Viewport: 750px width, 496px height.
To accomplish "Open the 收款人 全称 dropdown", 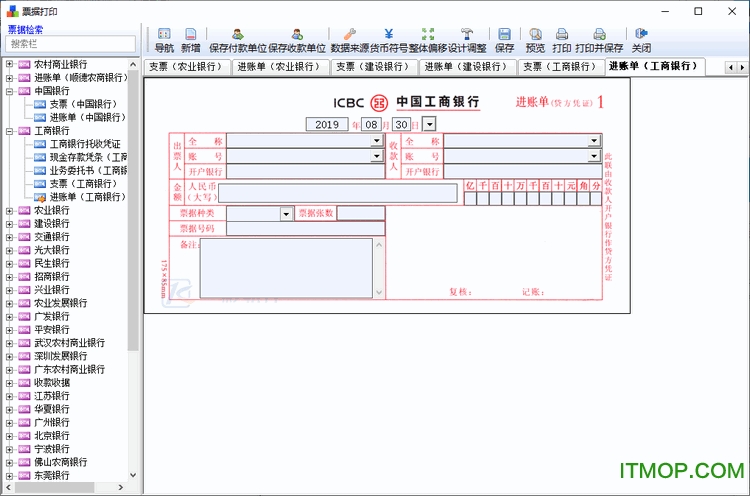I will [x=594, y=141].
